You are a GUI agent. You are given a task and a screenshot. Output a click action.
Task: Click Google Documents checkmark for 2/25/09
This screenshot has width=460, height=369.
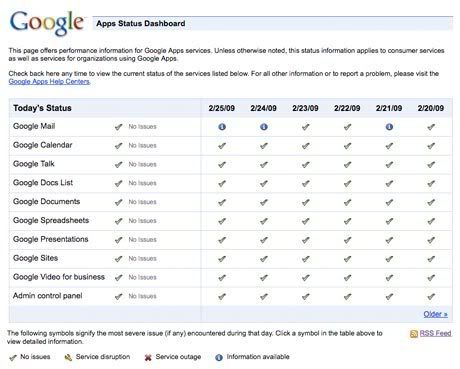[222, 202]
